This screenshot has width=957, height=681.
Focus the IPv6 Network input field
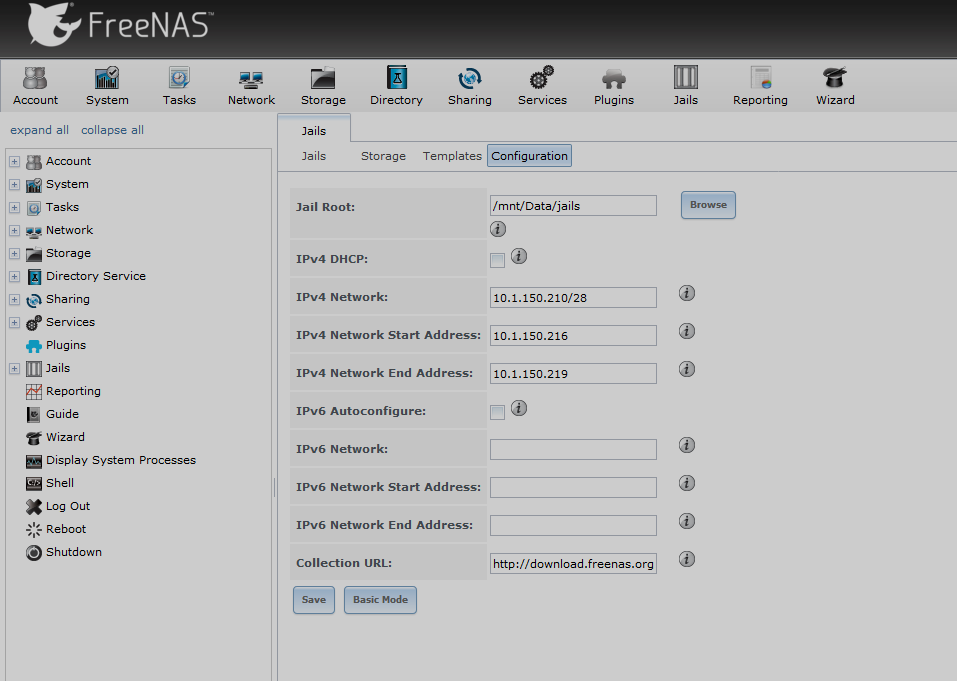coord(573,450)
